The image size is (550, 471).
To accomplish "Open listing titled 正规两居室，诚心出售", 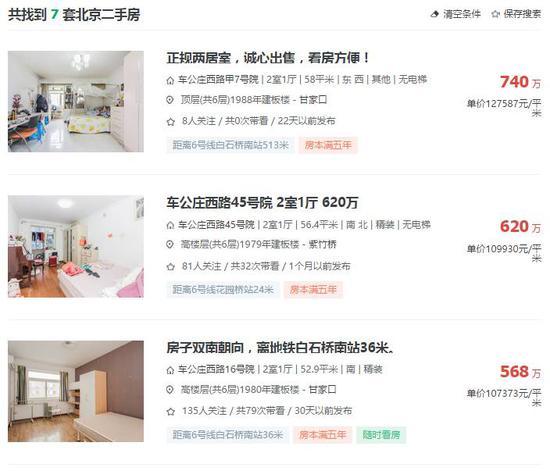I will point(268,58).
